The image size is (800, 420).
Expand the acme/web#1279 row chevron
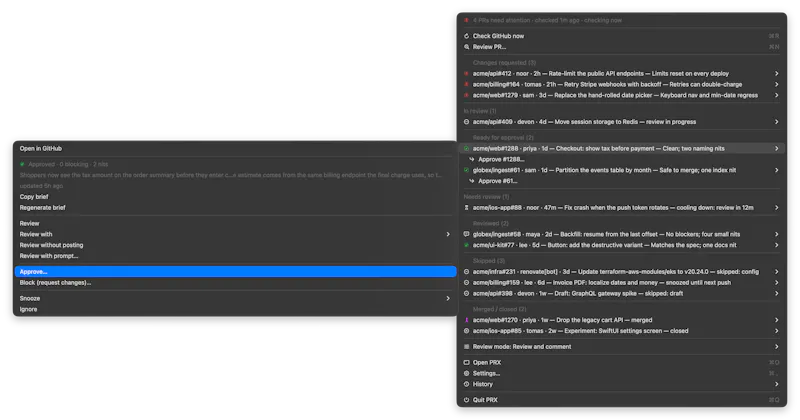[777, 95]
